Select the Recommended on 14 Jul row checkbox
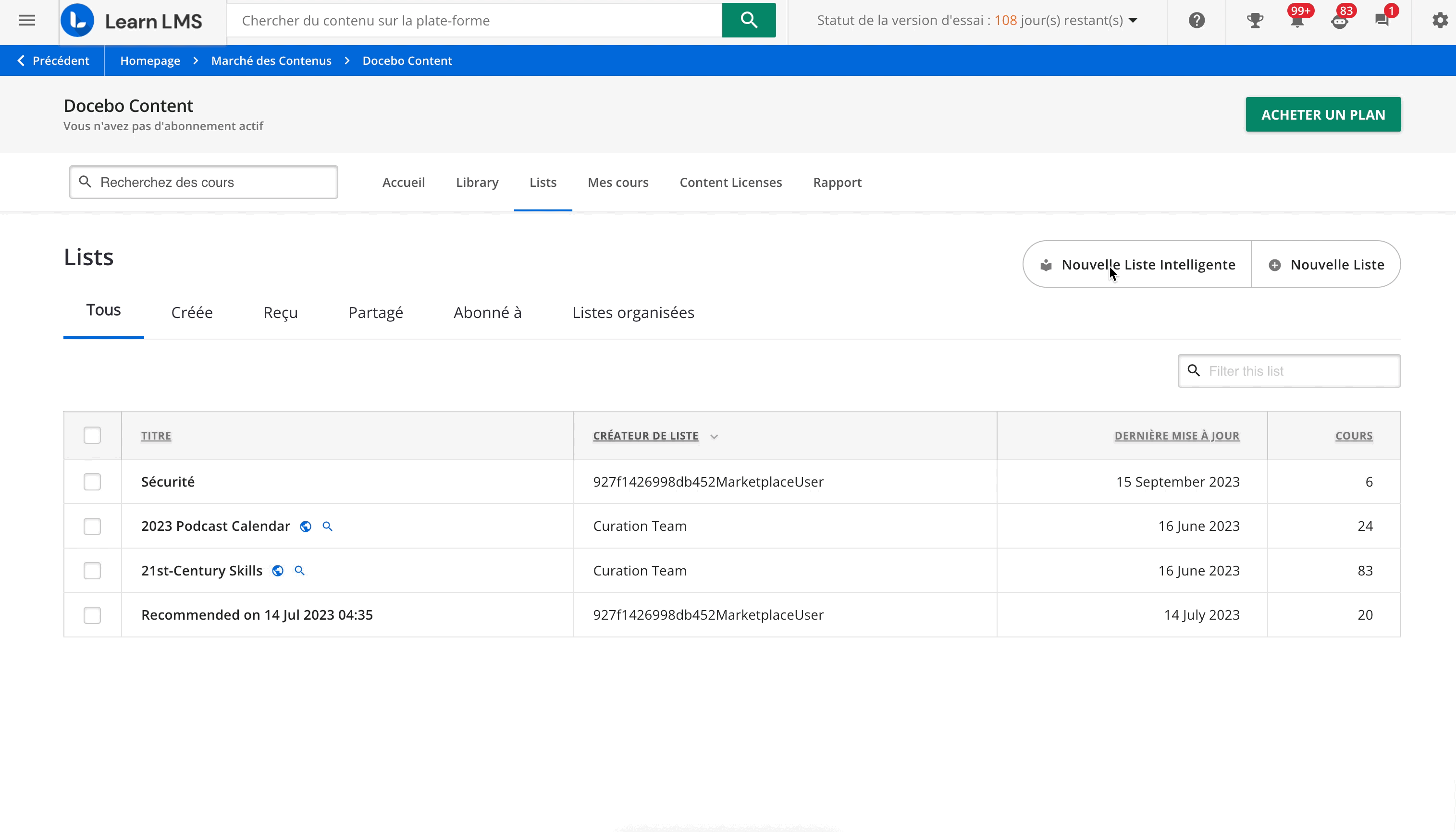Image resolution: width=1456 pixels, height=832 pixels. click(92, 615)
